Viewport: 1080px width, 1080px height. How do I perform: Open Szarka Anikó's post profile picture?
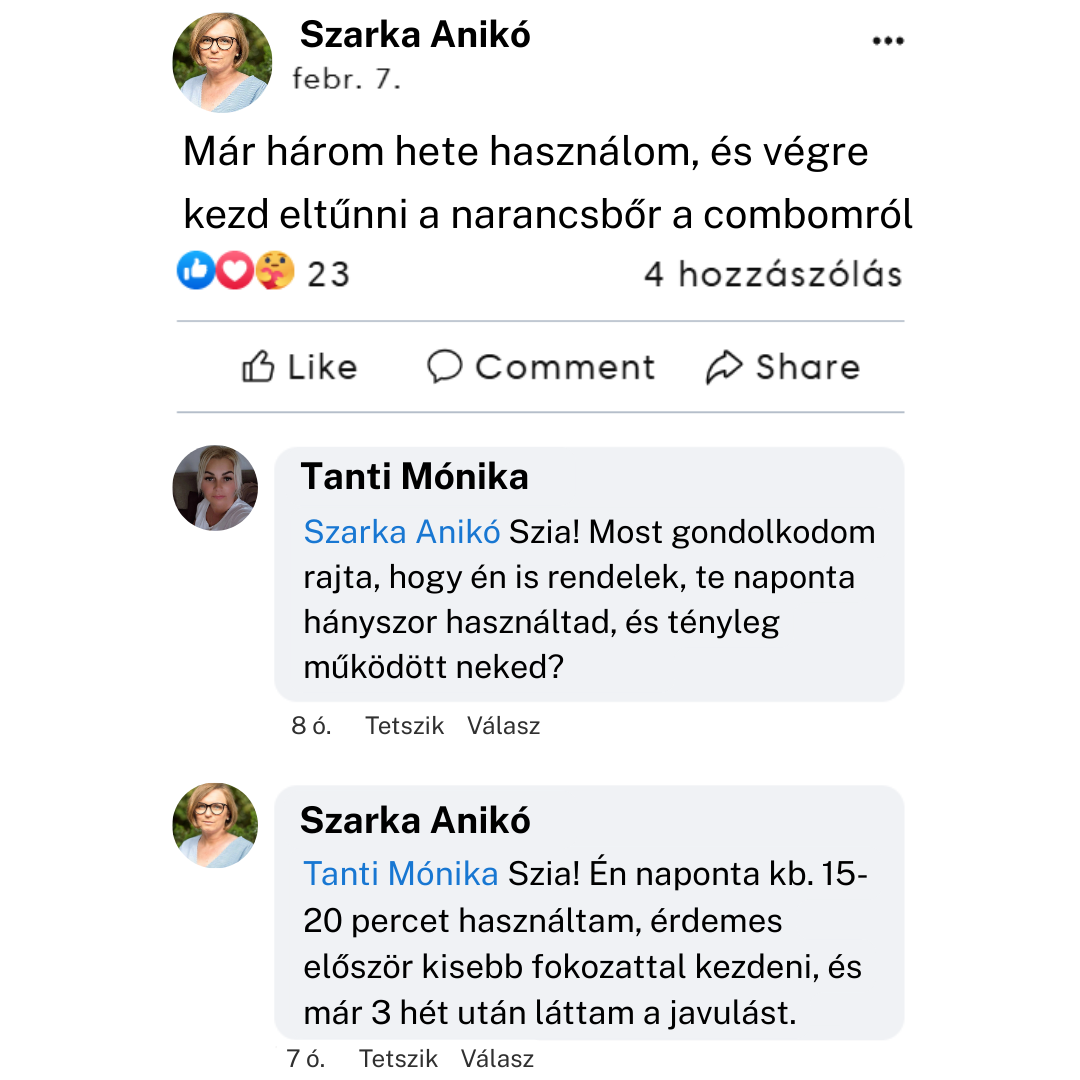click(x=222, y=62)
